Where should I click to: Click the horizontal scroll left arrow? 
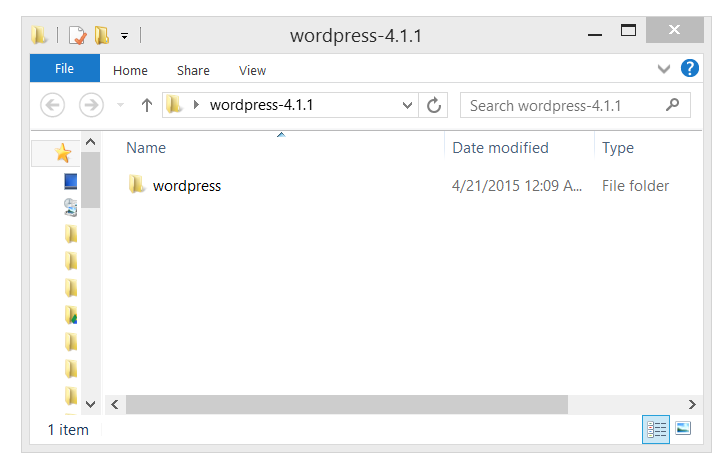pos(115,404)
